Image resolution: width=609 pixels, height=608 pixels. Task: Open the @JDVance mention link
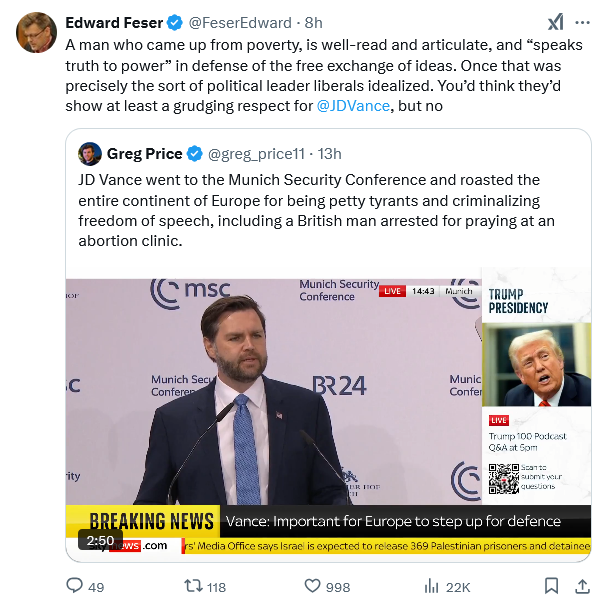click(x=354, y=104)
